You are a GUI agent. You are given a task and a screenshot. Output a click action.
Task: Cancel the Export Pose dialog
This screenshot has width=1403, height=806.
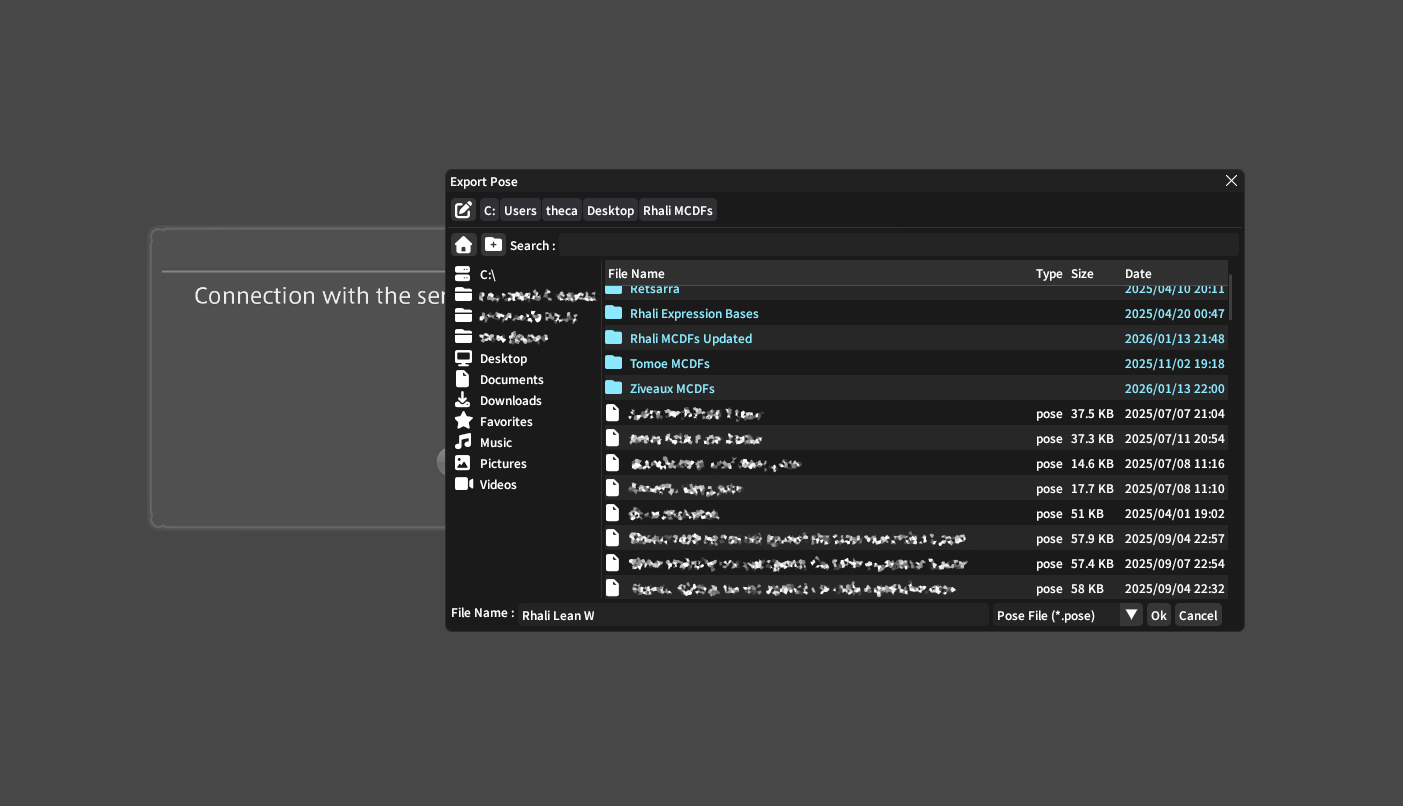(x=1197, y=615)
